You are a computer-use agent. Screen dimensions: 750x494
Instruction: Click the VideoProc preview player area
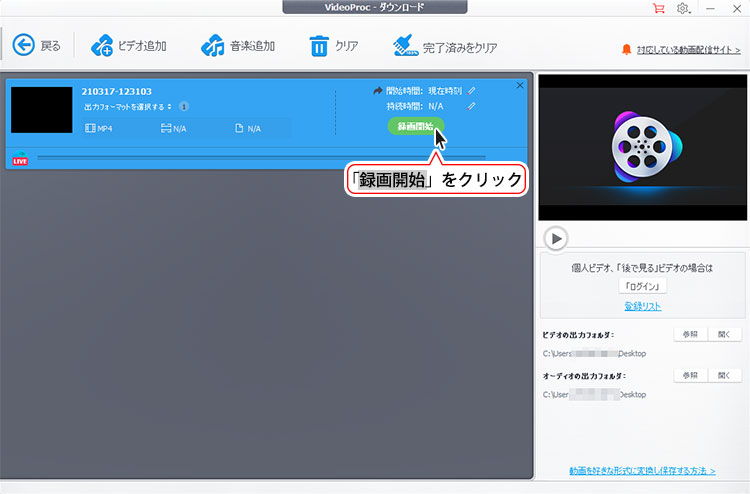click(x=642, y=147)
